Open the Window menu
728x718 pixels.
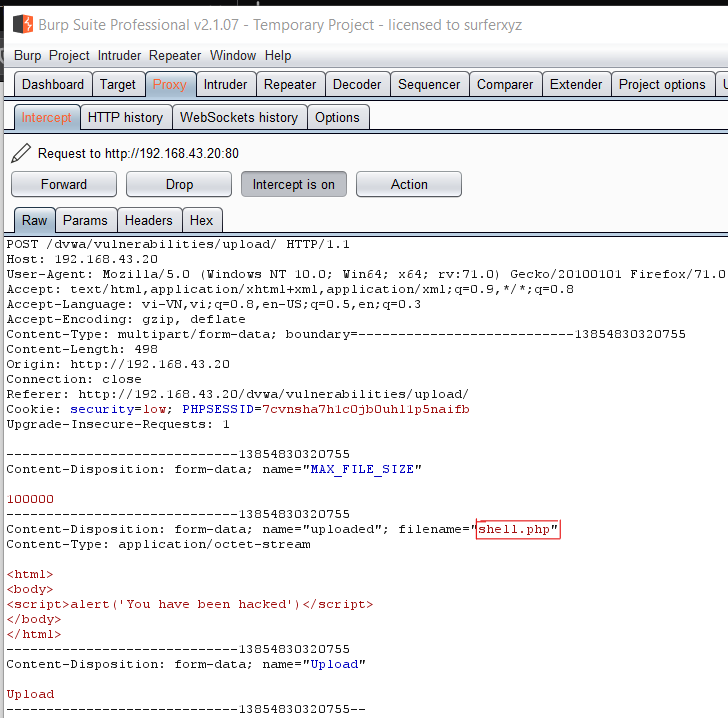coord(233,55)
